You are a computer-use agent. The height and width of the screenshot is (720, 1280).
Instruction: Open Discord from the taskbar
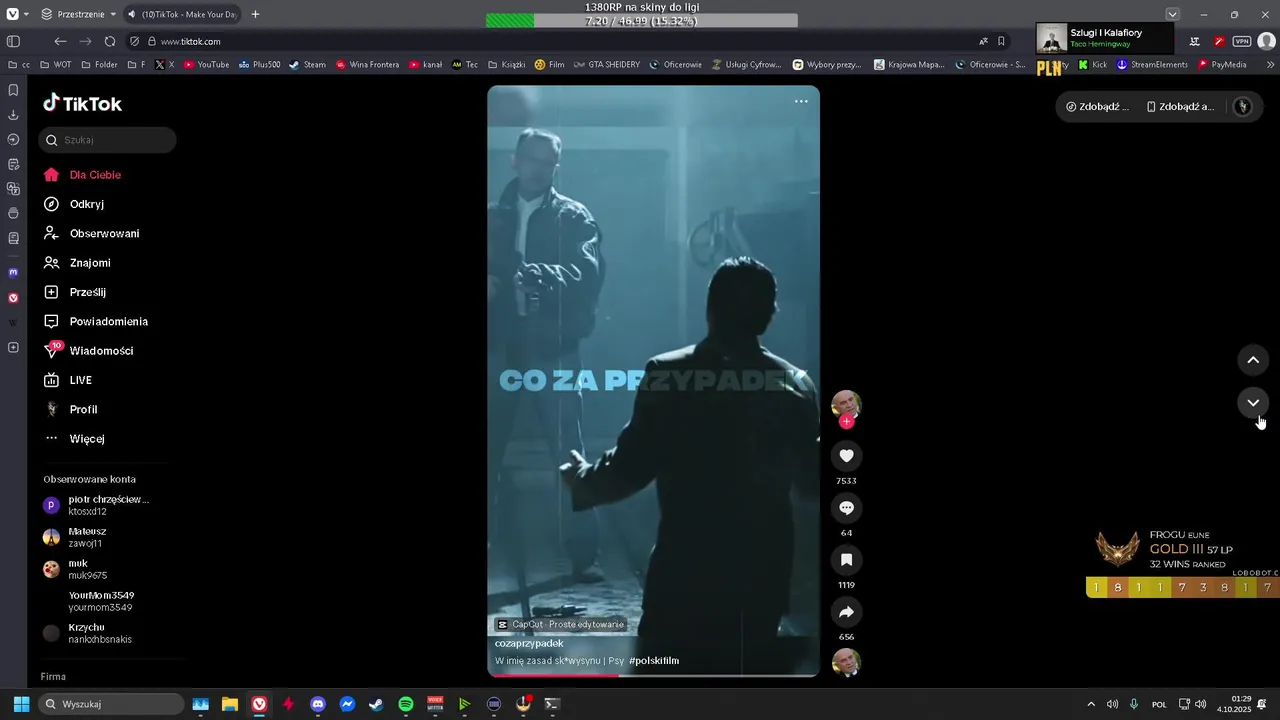pos(318,704)
